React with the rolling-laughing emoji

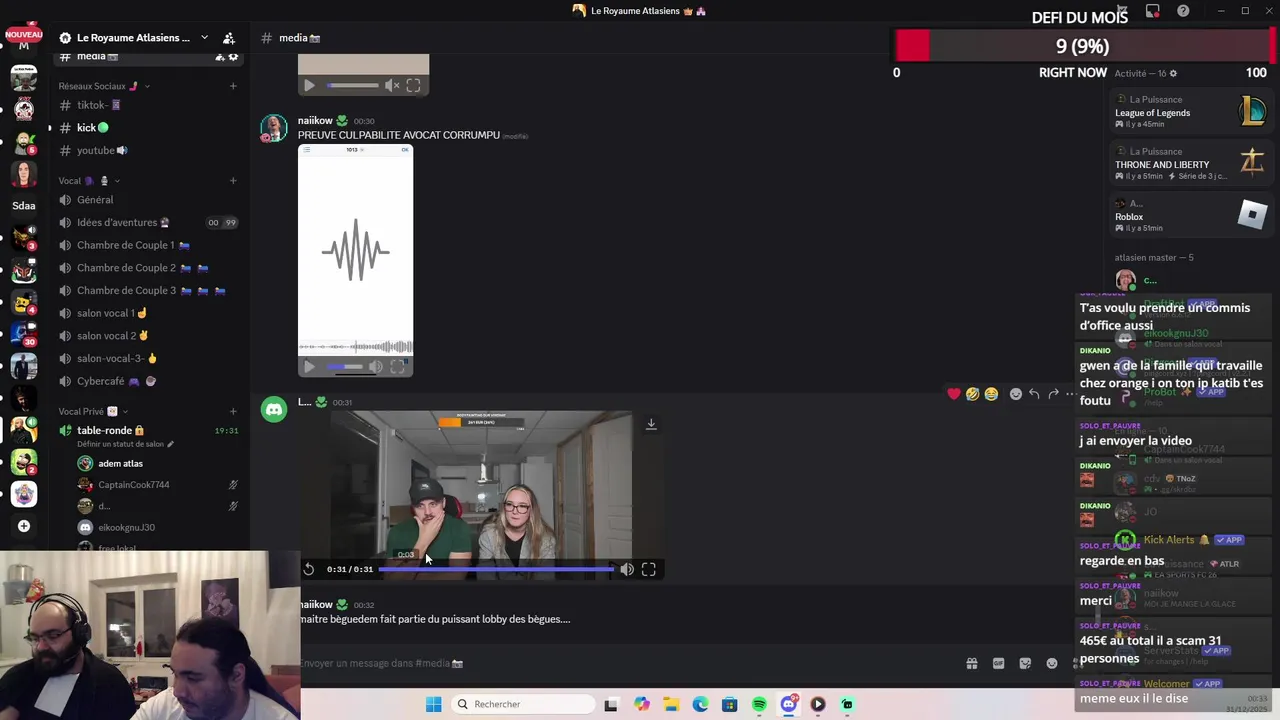(x=972, y=394)
